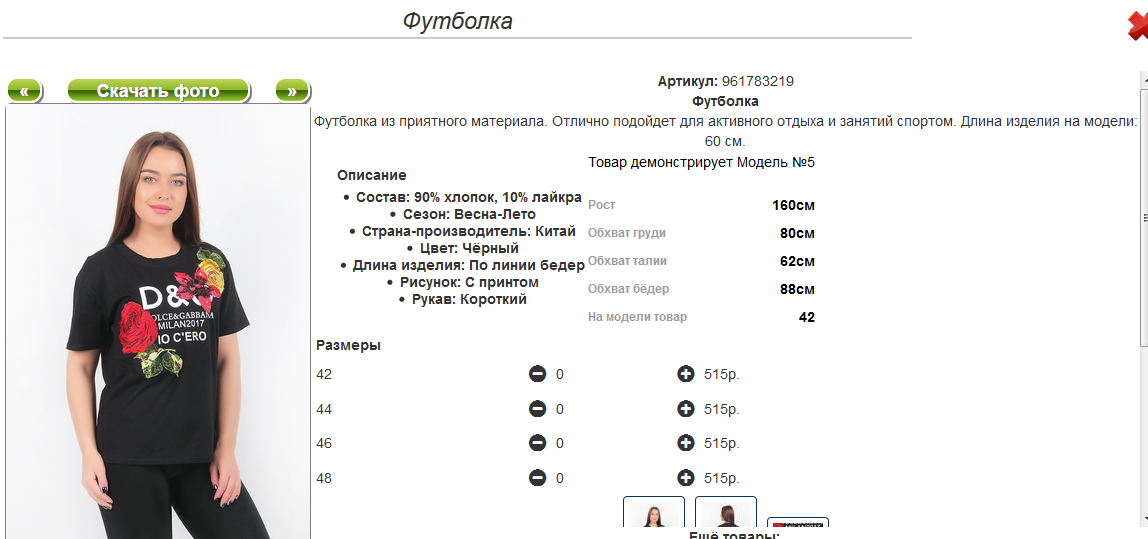Increase quantity for size 44

pyautogui.click(x=685, y=409)
